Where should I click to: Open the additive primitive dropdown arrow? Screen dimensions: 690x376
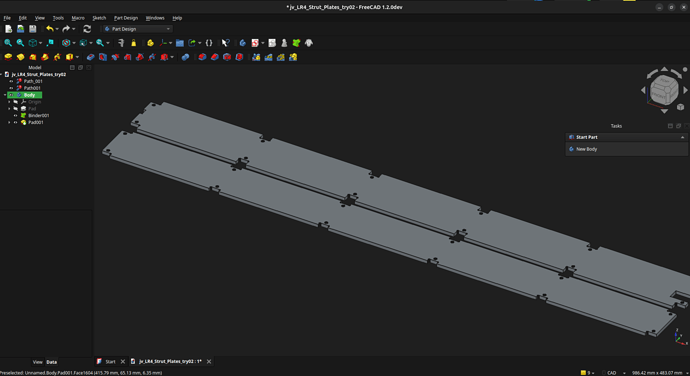(x=77, y=57)
